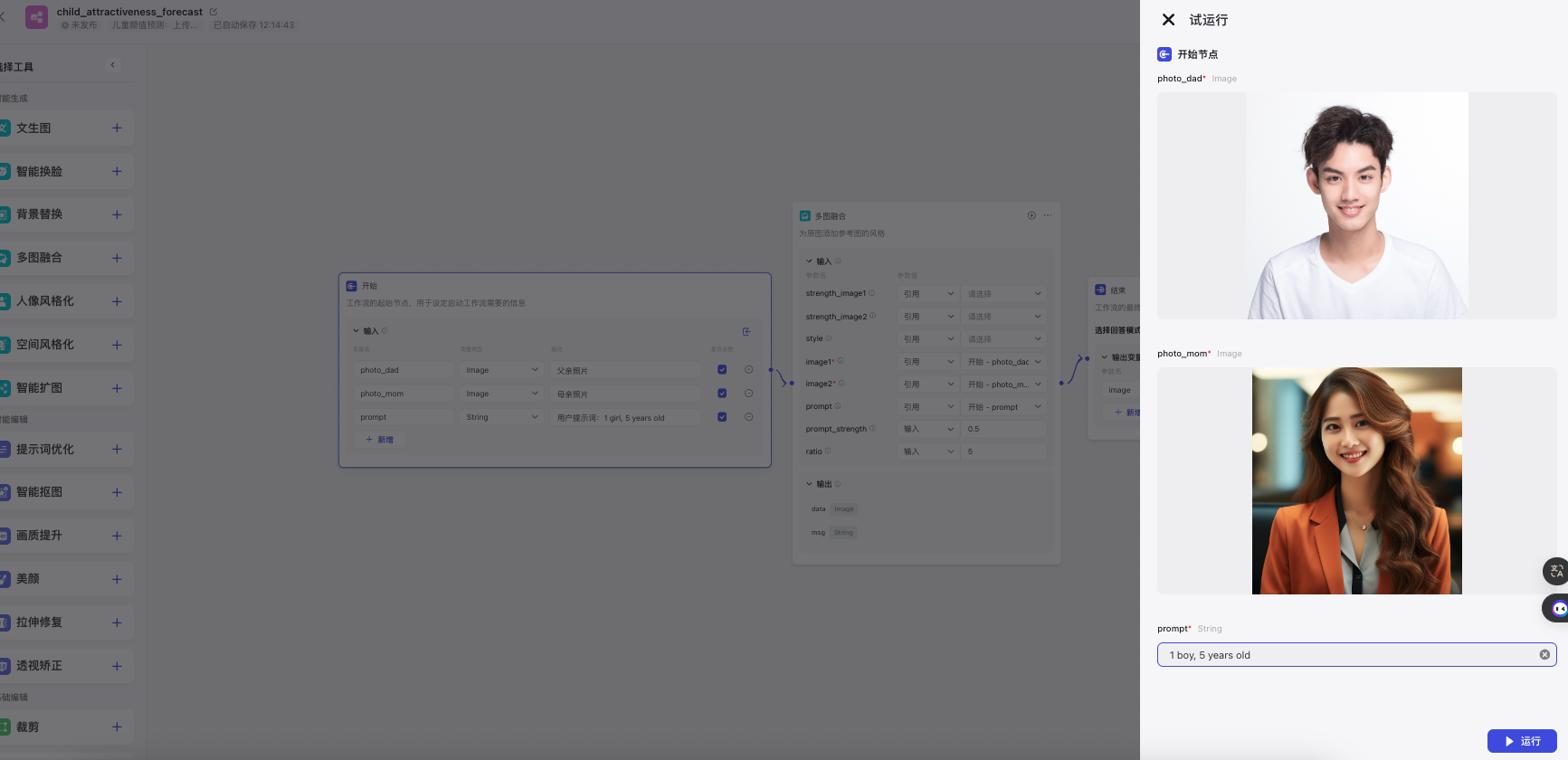Viewport: 1568px width, 760px height.
Task: Select the 开始 node title
Action: click(369, 286)
